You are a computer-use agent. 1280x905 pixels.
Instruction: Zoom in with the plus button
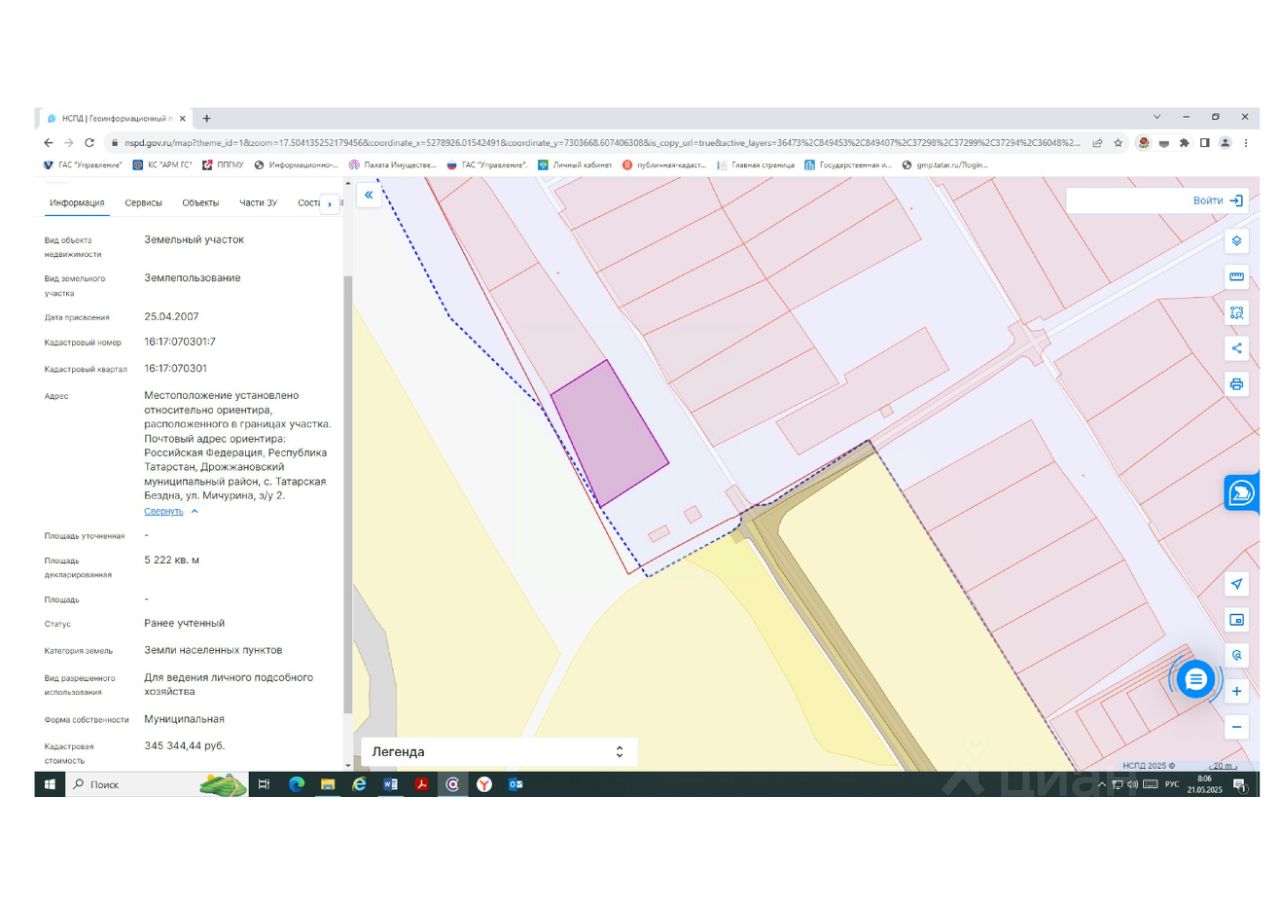[1237, 691]
